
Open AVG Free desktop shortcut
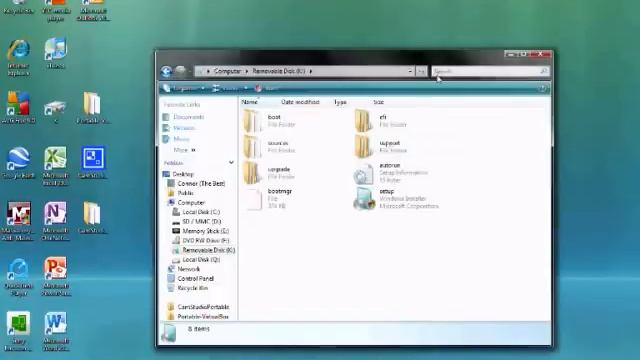point(18,107)
